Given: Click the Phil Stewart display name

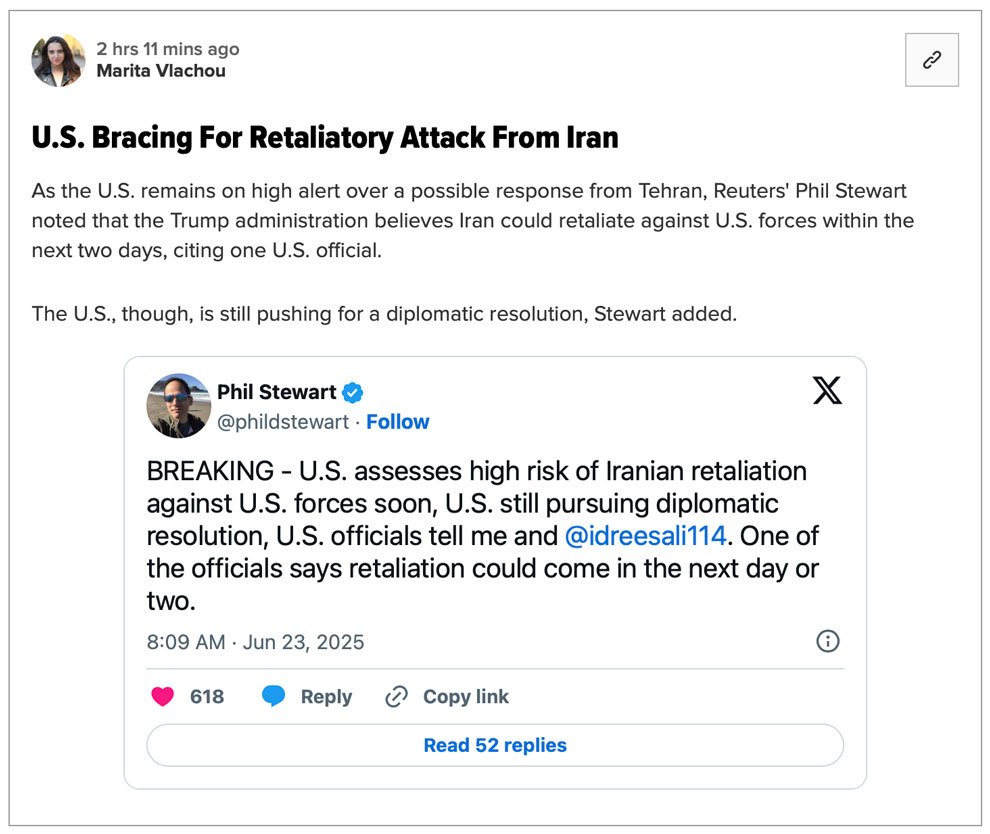Looking at the screenshot, I should (x=277, y=392).
